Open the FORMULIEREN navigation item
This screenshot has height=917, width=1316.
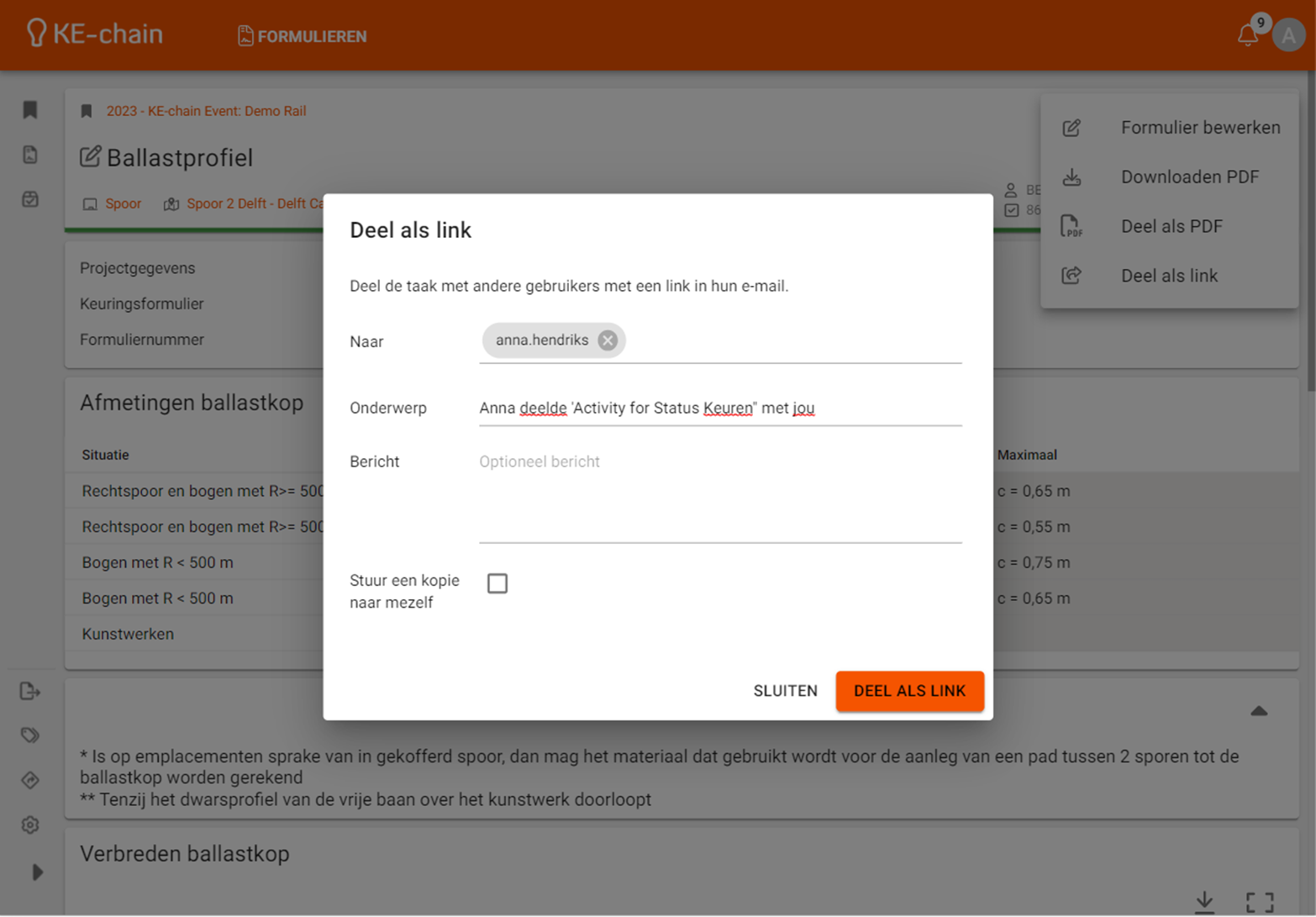pyautogui.click(x=303, y=36)
